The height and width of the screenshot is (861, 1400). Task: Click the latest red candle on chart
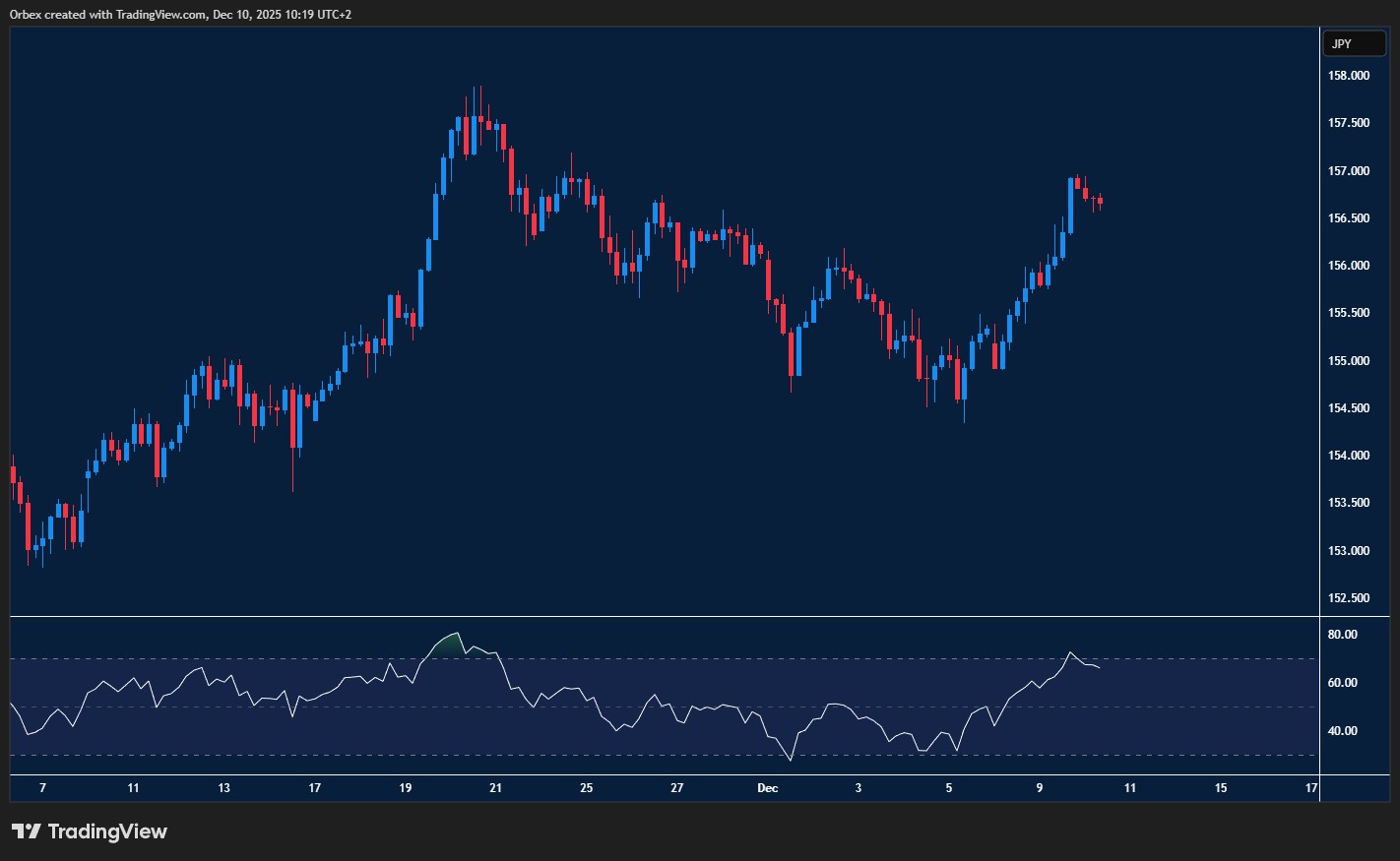pyautogui.click(x=1099, y=202)
